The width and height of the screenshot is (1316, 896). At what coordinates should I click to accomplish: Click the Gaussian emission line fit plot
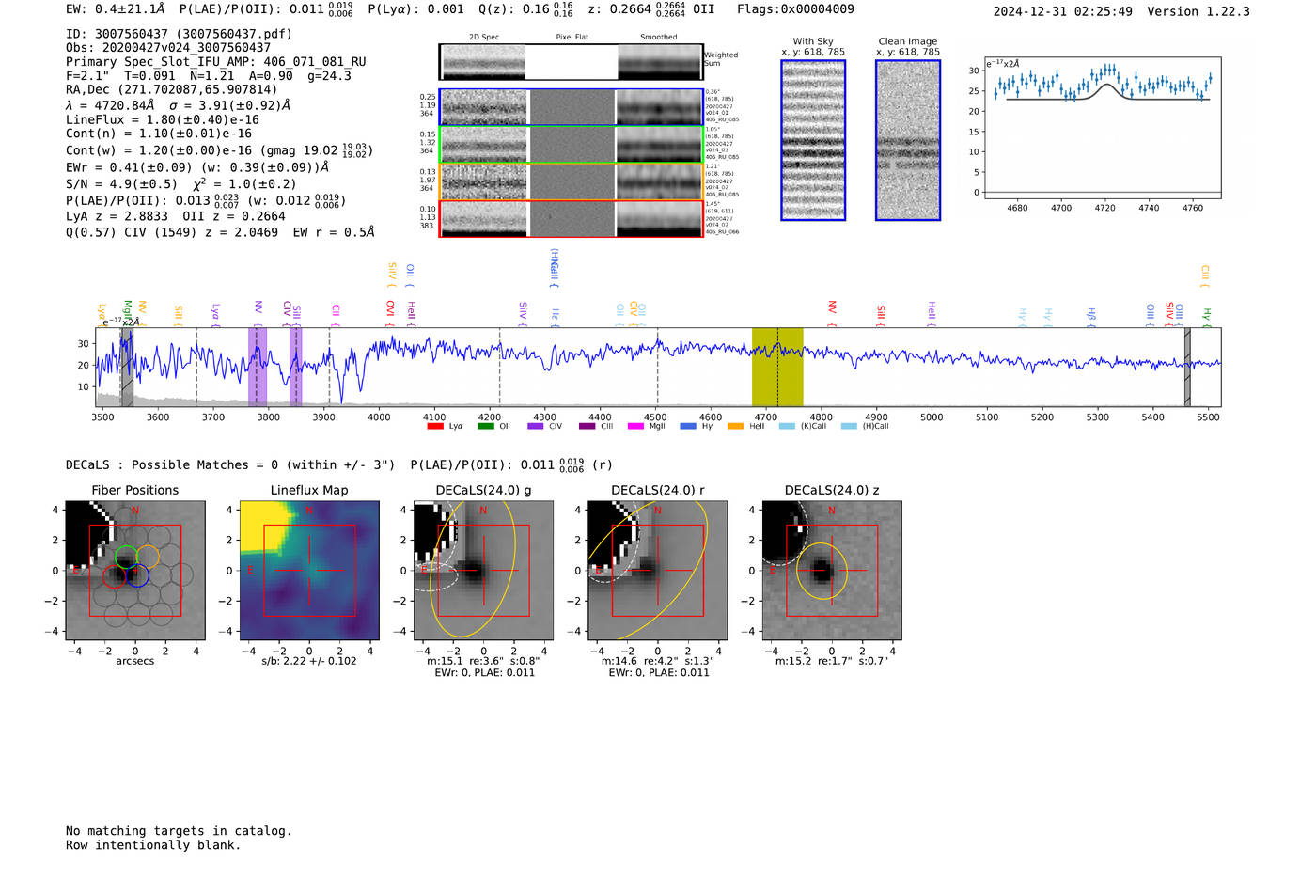(1103, 128)
